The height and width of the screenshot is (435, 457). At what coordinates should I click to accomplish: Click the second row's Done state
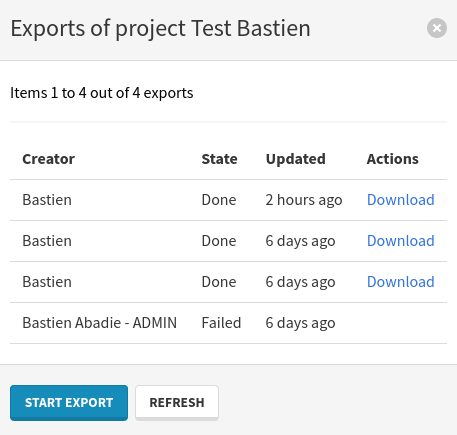point(219,241)
